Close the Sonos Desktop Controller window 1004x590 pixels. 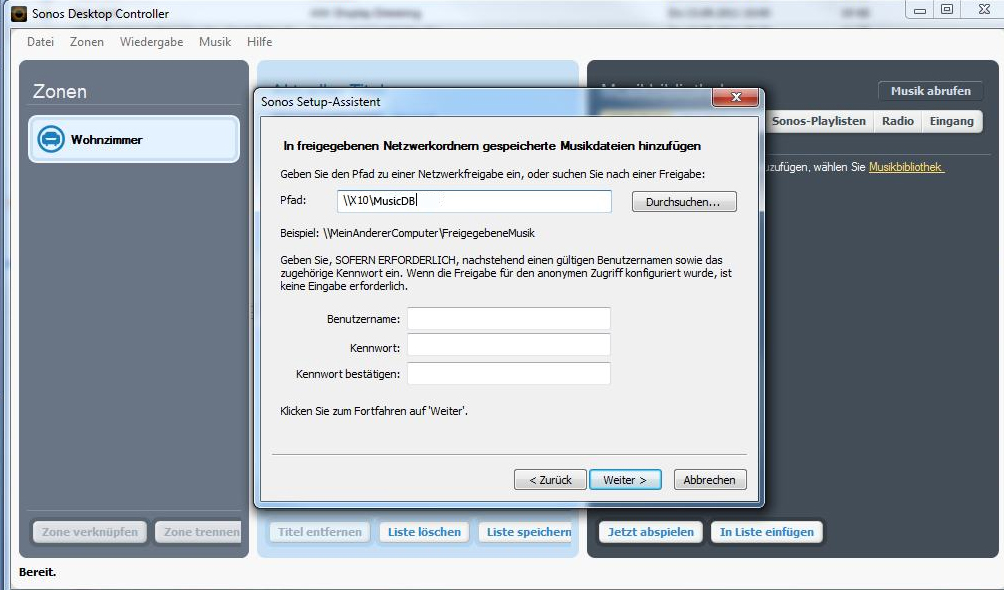[984, 10]
